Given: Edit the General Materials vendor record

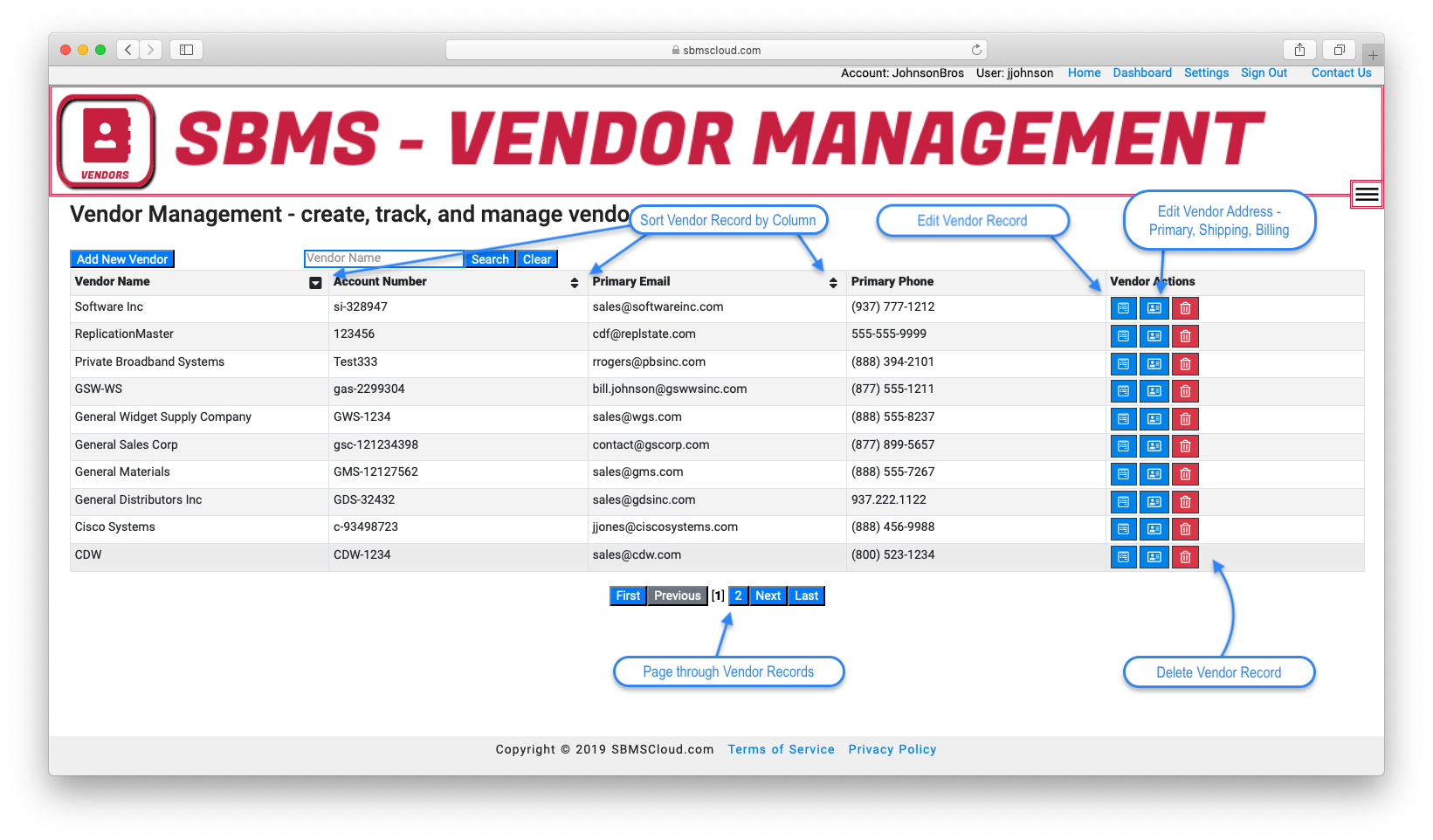Looking at the screenshot, I should [x=1123, y=474].
